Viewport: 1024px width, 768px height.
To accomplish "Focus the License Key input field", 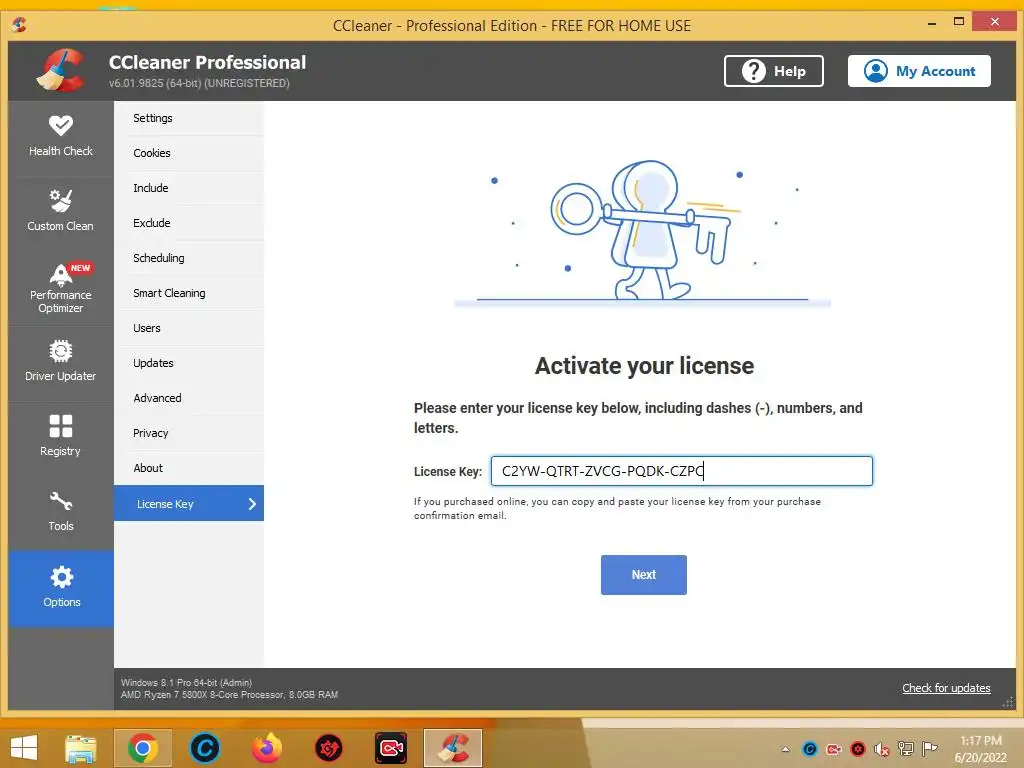I will [681, 471].
